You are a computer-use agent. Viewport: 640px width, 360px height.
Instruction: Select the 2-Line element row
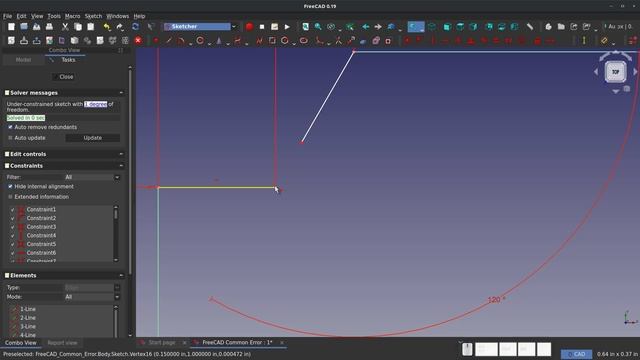coord(61,318)
